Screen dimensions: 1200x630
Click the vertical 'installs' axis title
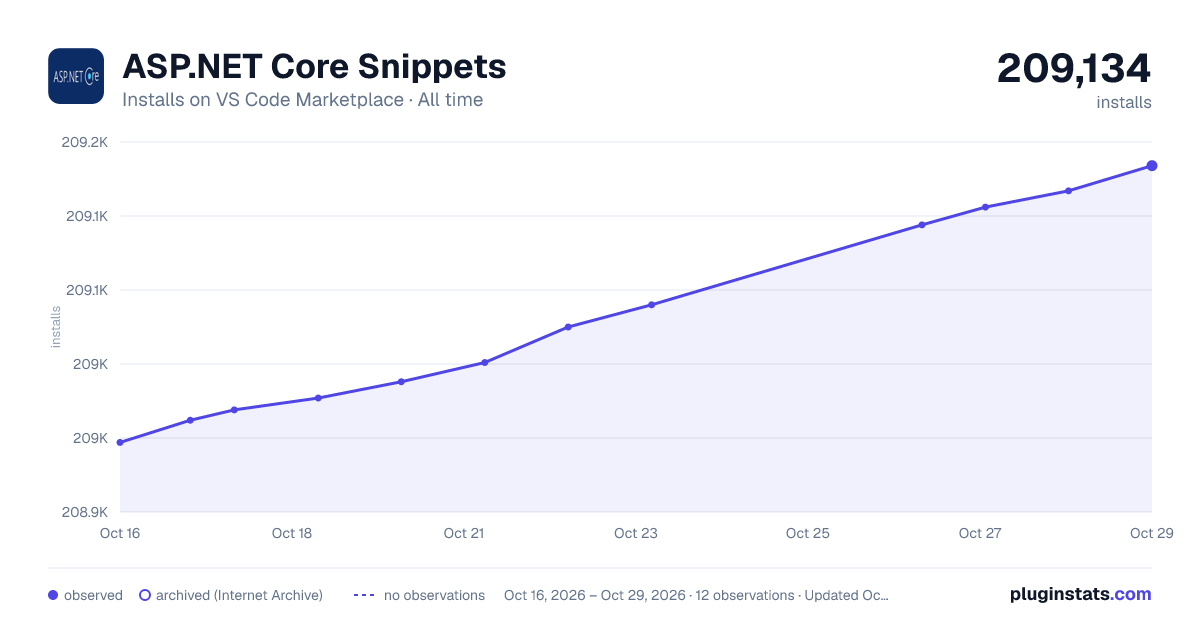point(56,327)
